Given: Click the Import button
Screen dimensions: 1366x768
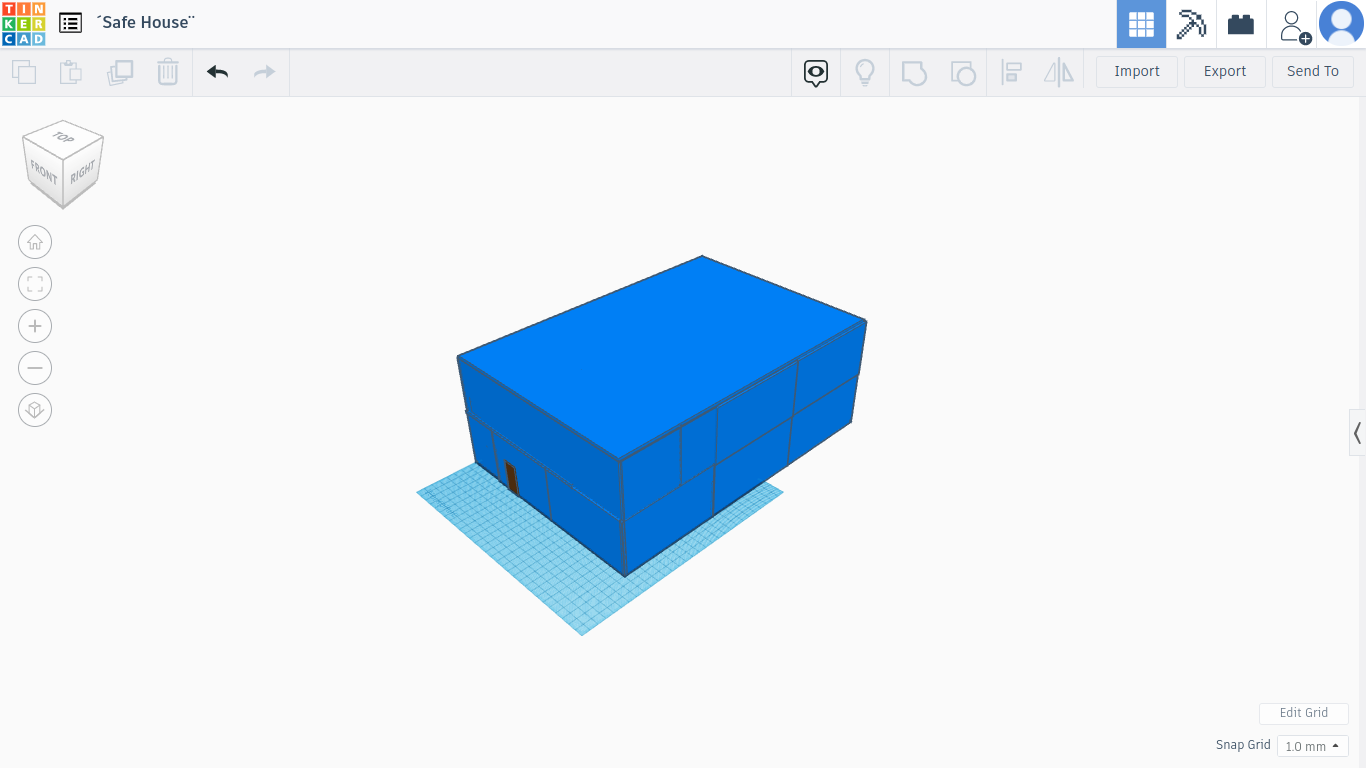Looking at the screenshot, I should tap(1136, 72).
